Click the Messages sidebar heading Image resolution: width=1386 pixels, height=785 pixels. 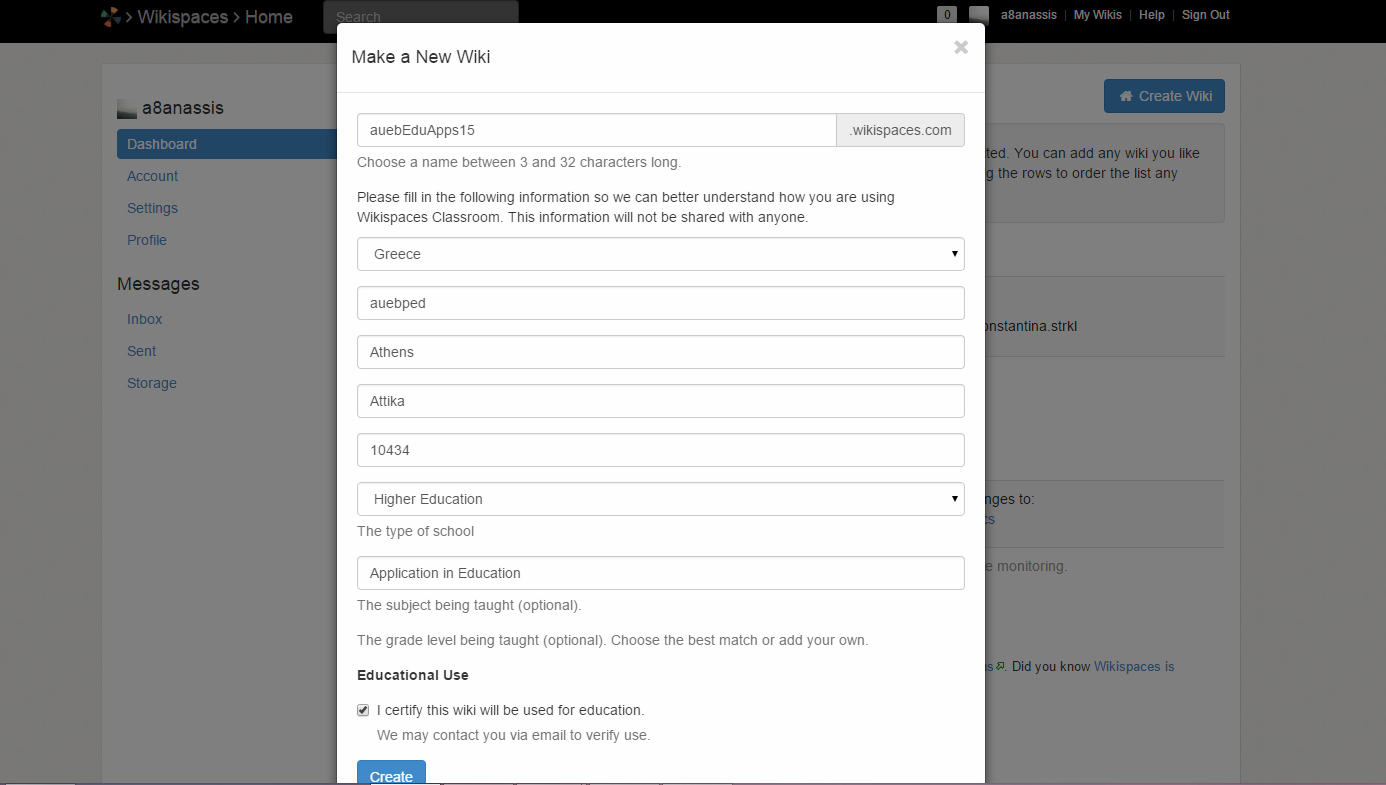tap(158, 284)
